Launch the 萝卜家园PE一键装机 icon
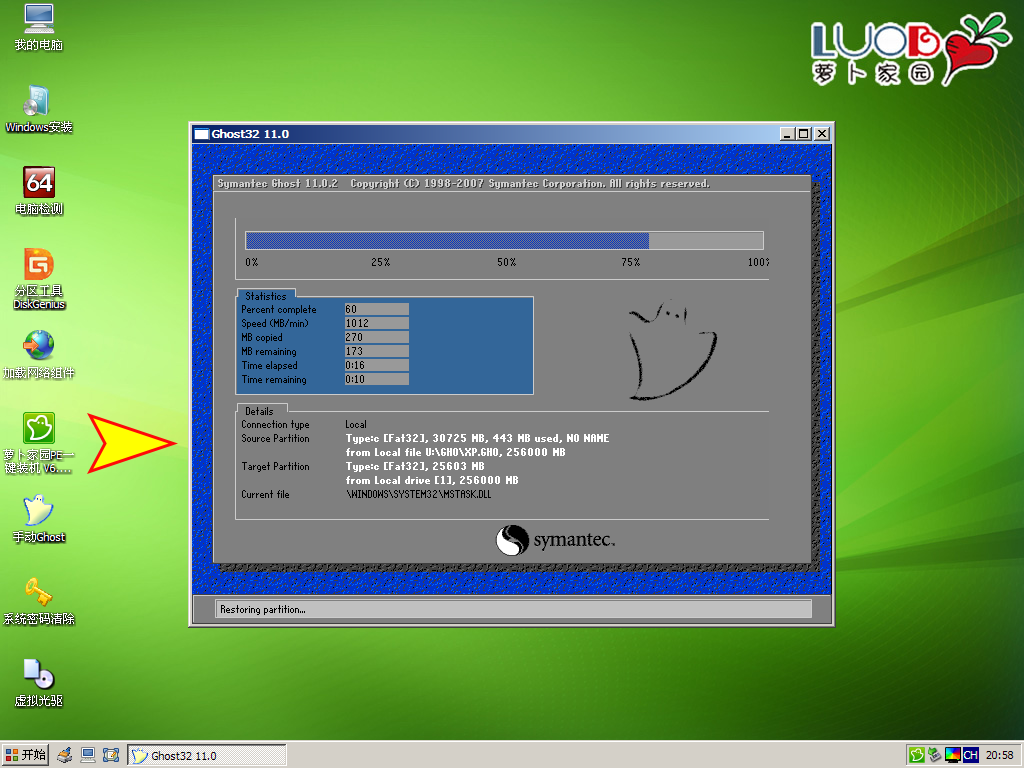 38,428
